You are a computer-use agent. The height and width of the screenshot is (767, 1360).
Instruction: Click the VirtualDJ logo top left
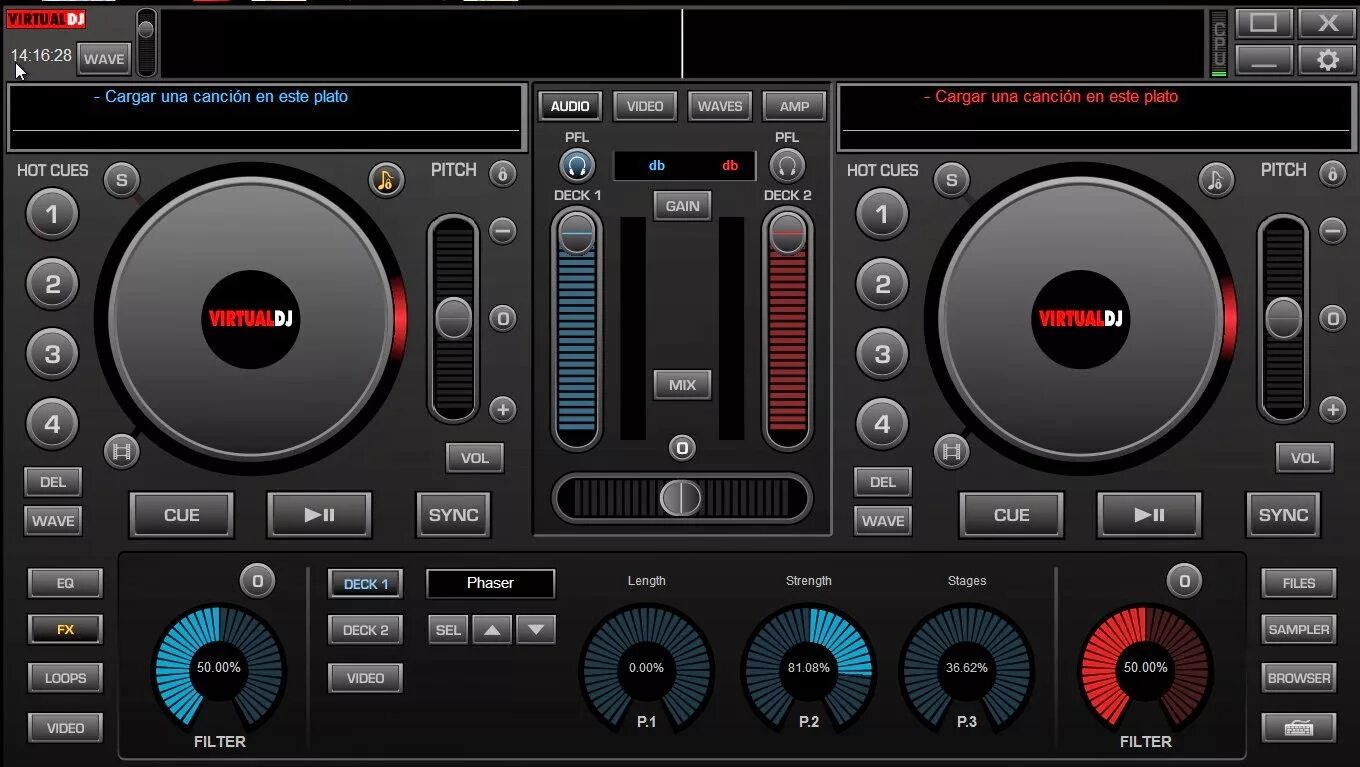45,18
